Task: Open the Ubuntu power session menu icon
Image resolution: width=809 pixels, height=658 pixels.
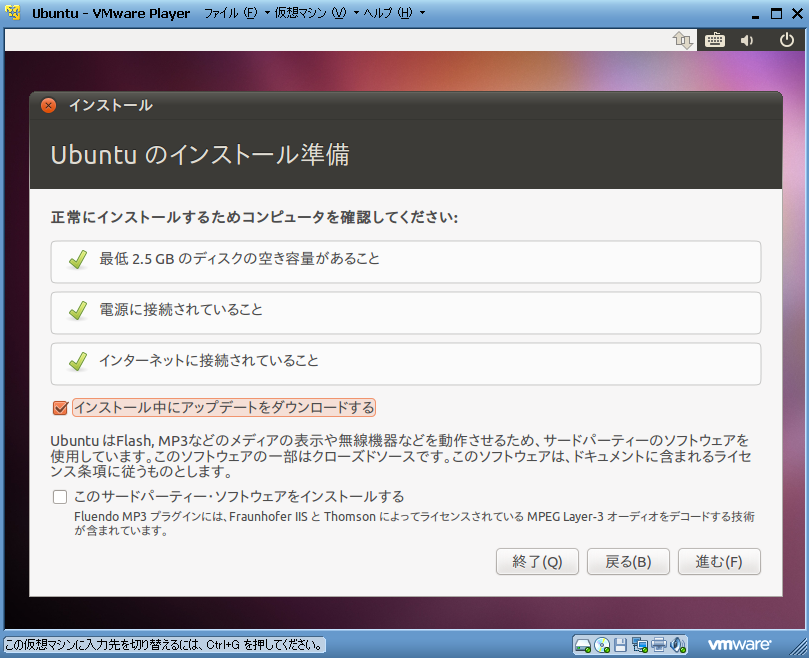Action: (x=786, y=40)
